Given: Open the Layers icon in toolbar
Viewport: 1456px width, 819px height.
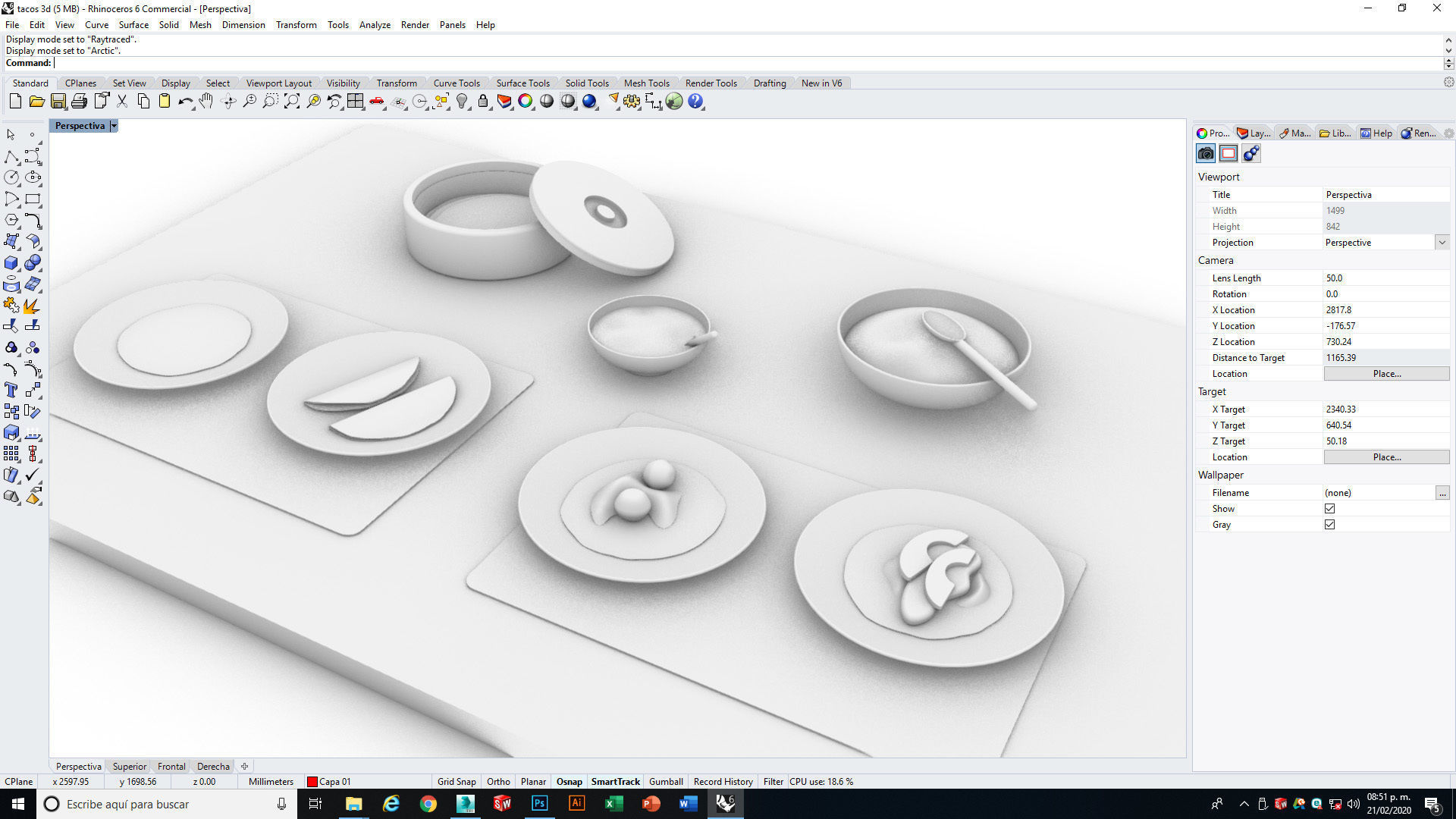Looking at the screenshot, I should point(504,102).
